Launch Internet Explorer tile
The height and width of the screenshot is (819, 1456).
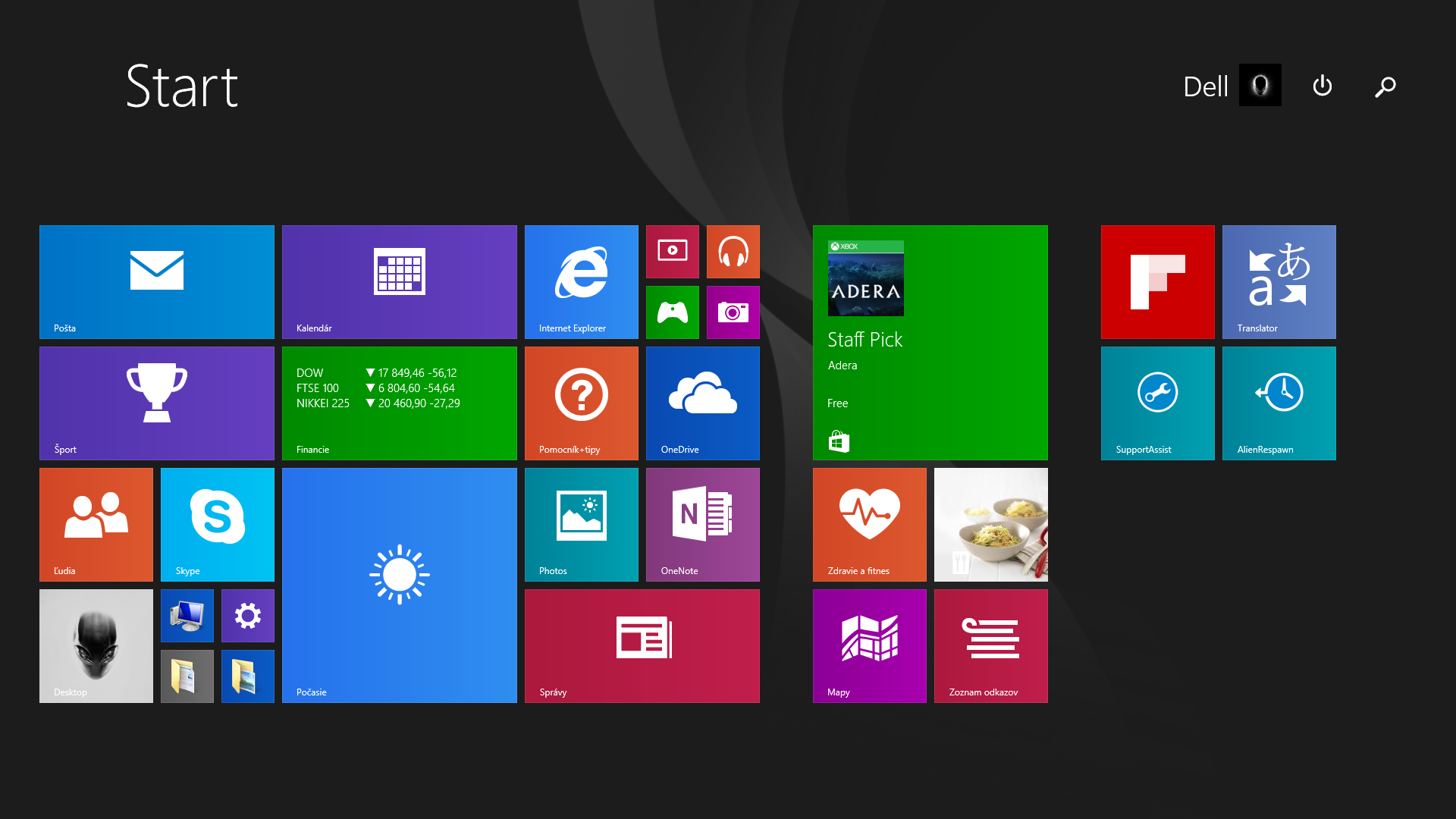pos(582,282)
